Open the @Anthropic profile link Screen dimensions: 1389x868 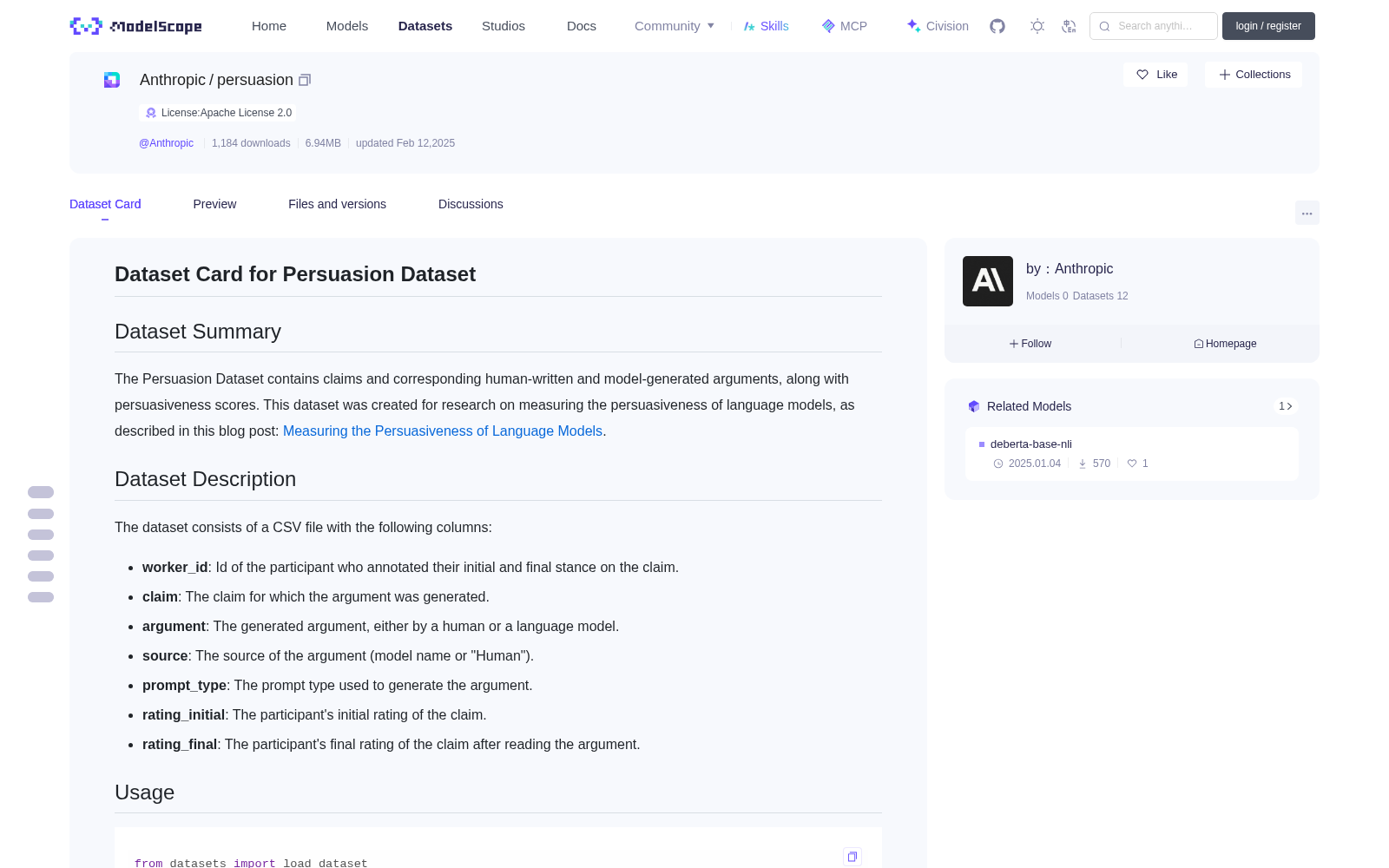[166, 143]
